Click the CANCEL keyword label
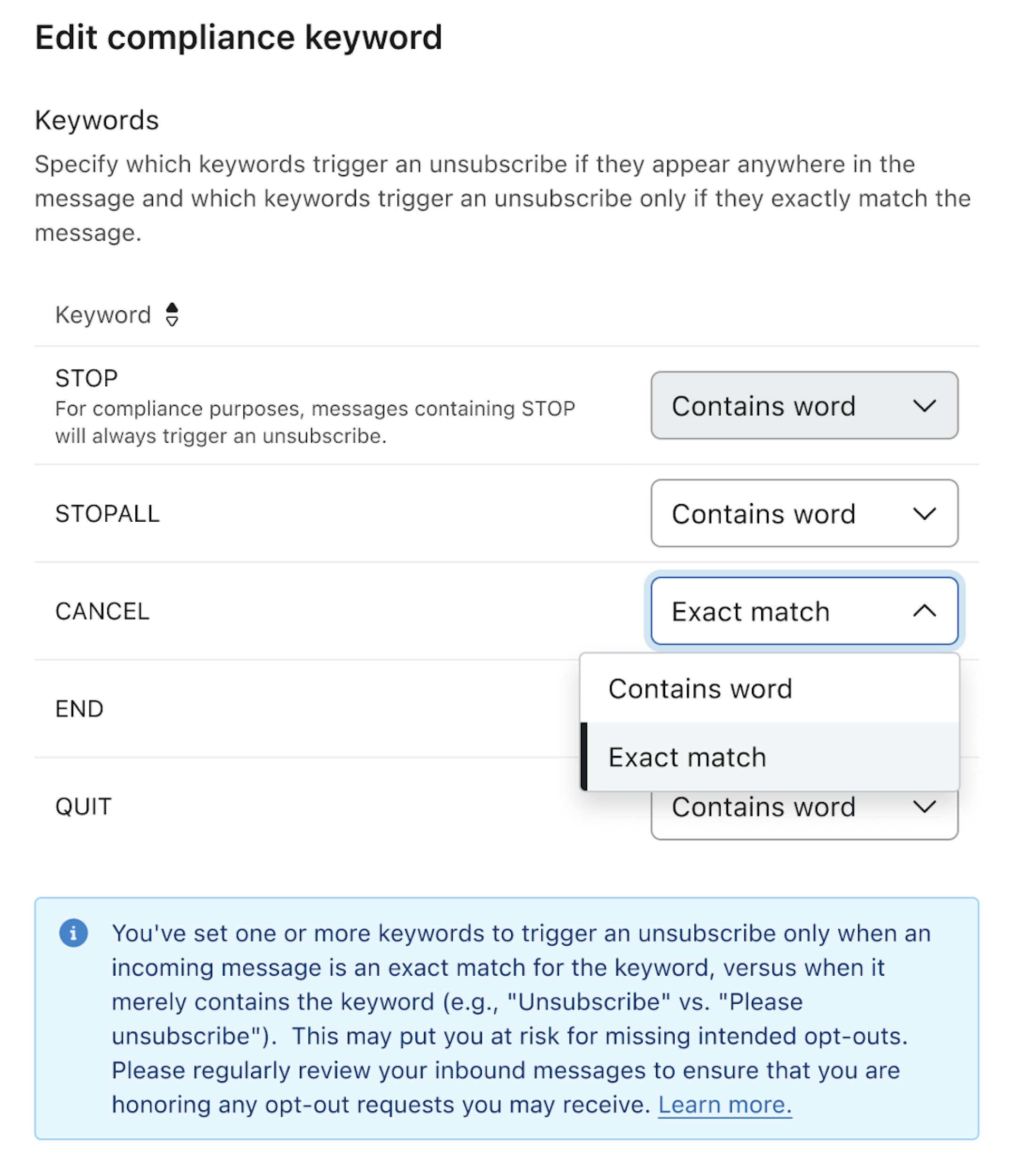The height and width of the screenshot is (1176, 1012). coord(102,612)
